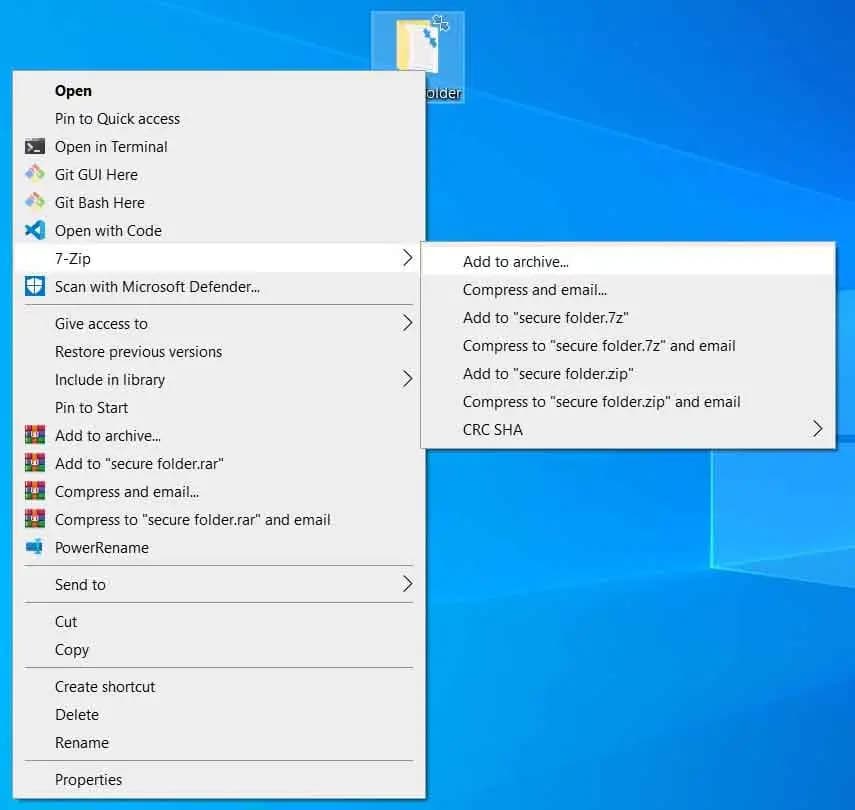Expand the Give access to submenu arrow

407,323
